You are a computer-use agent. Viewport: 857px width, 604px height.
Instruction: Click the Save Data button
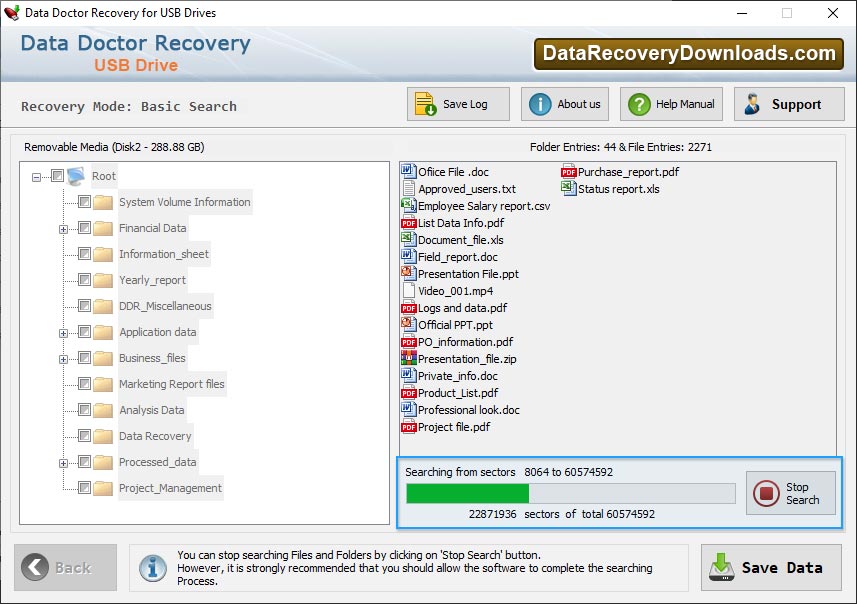click(x=771, y=567)
